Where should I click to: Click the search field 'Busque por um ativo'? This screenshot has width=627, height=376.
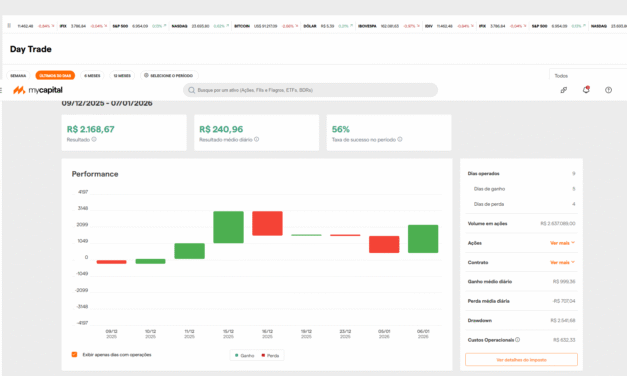(310, 90)
